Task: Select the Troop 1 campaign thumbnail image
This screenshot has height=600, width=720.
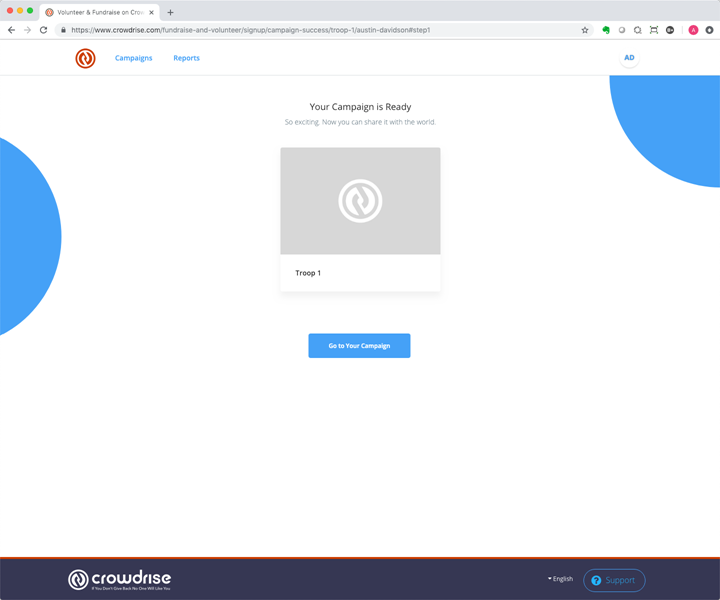Action: point(360,201)
